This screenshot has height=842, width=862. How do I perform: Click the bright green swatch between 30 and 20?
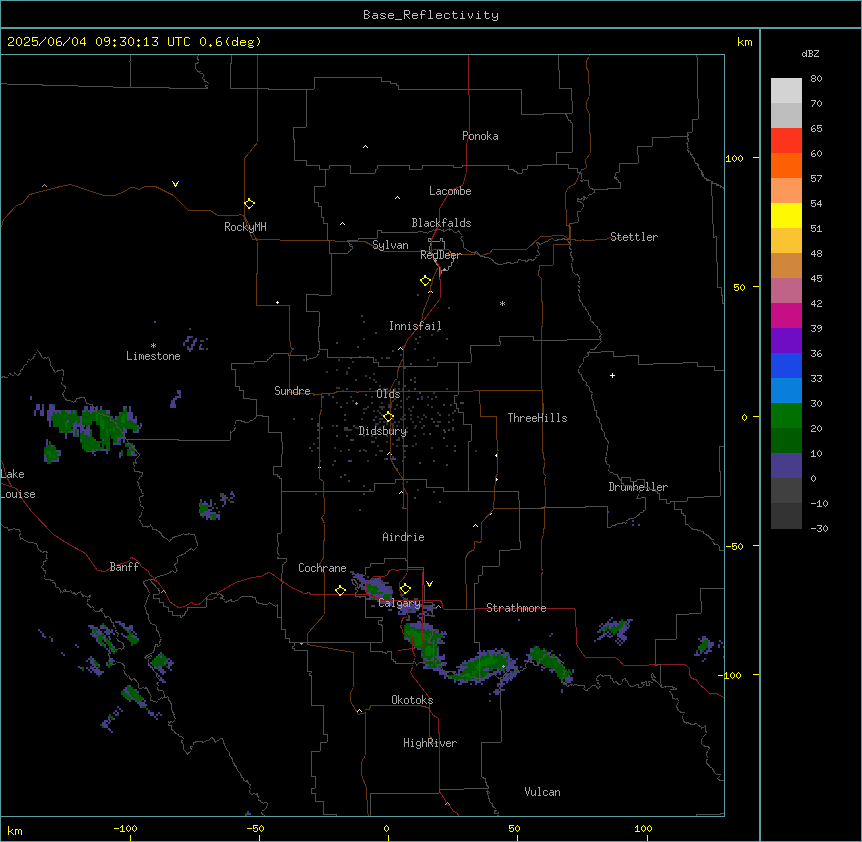pos(786,416)
